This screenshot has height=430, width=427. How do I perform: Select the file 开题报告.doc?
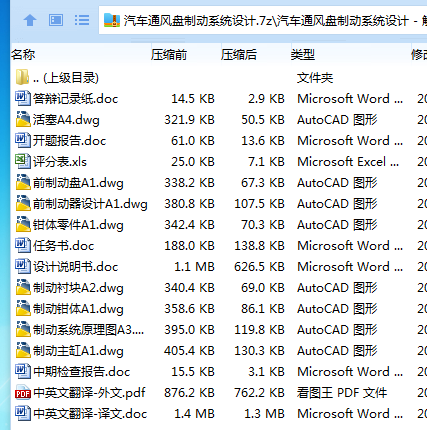[x=69, y=141]
